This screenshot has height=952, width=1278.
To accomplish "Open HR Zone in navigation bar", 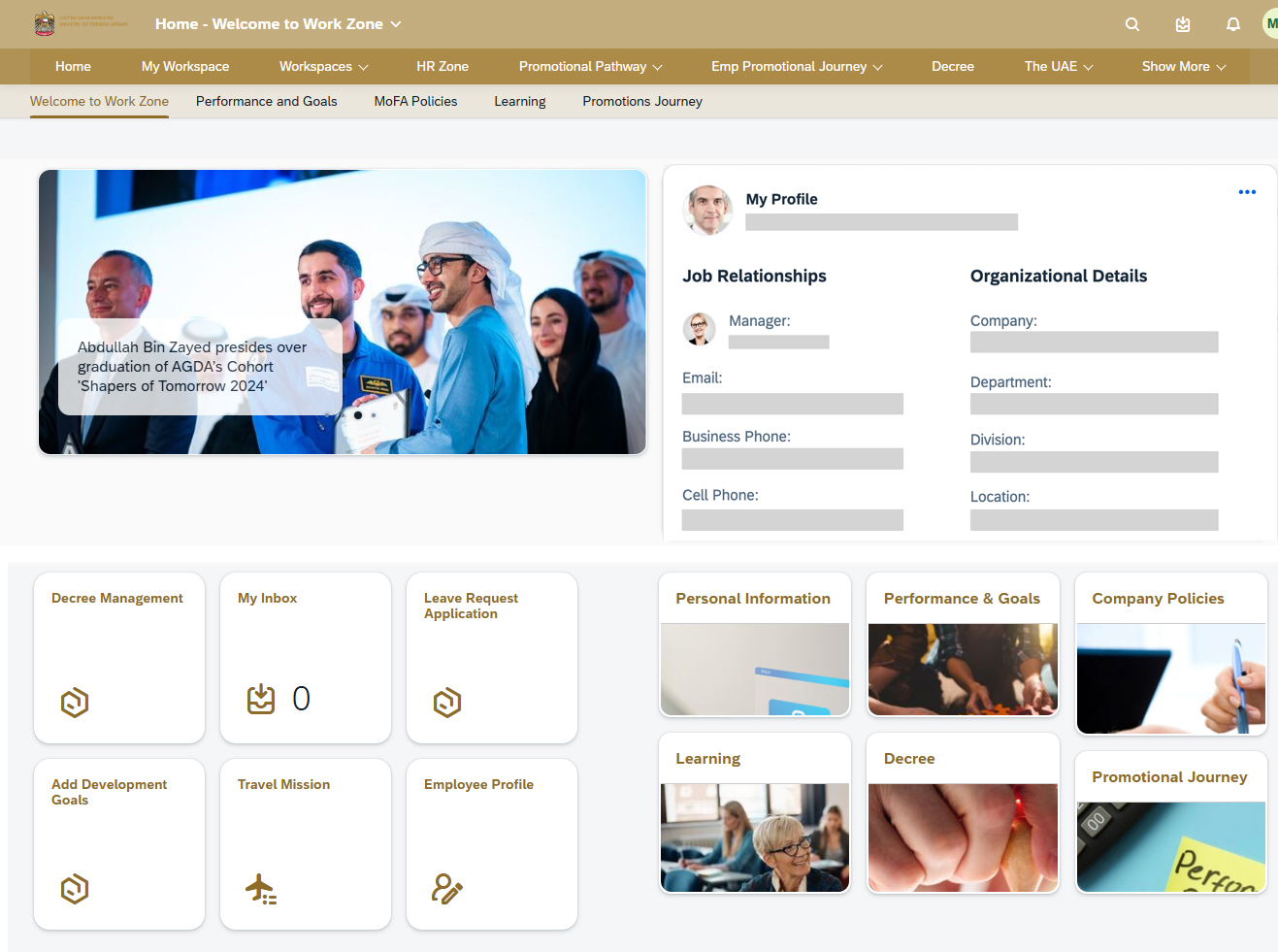I will (x=442, y=66).
